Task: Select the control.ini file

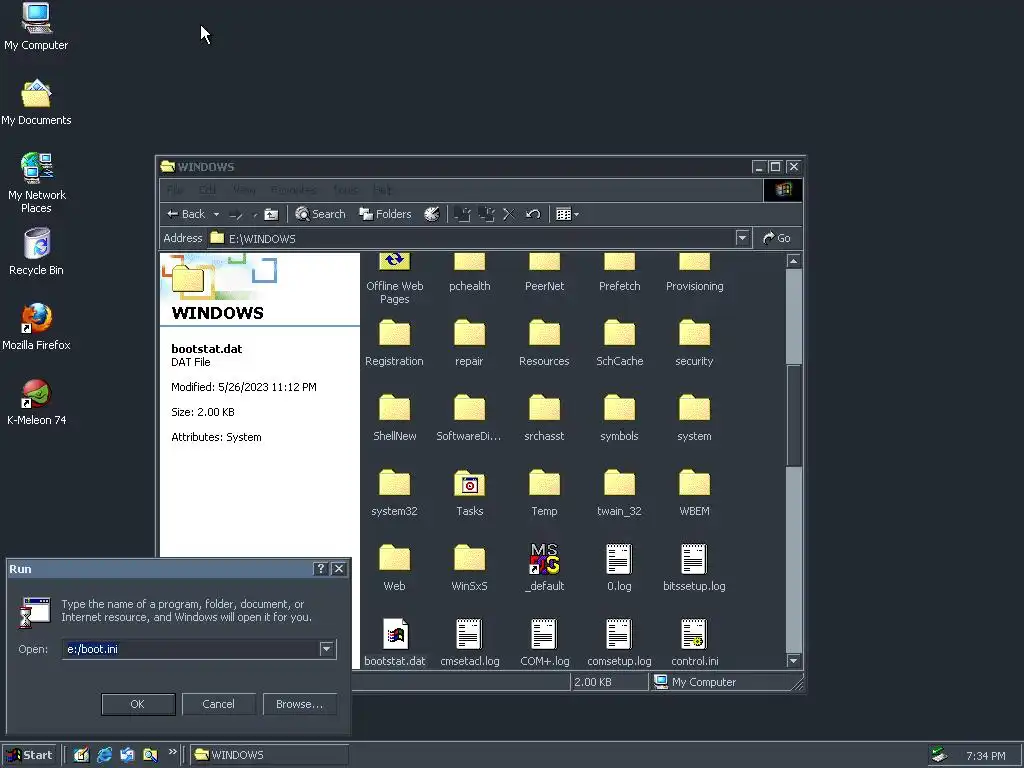Action: coord(694,643)
